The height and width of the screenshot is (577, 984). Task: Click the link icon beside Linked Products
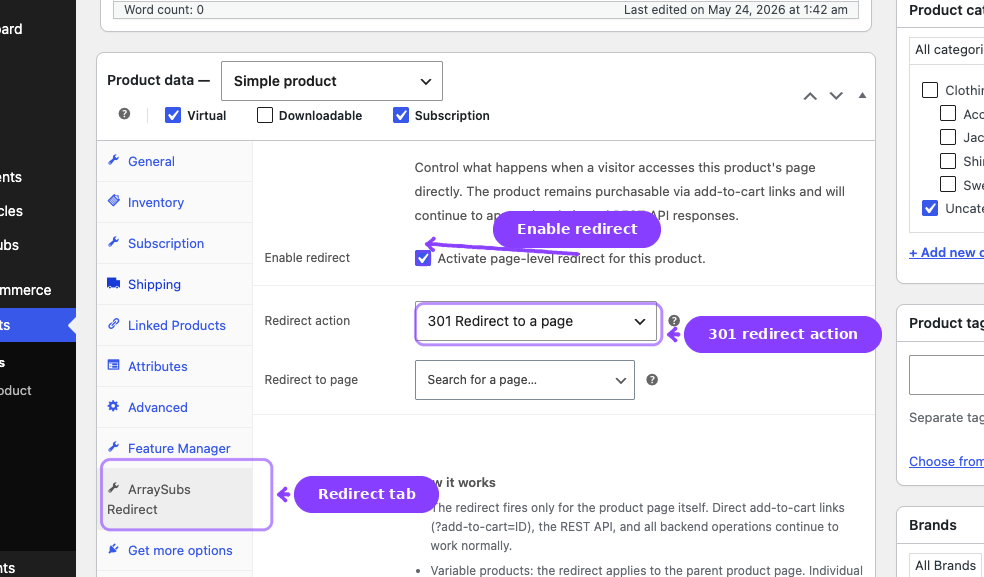tap(114, 324)
